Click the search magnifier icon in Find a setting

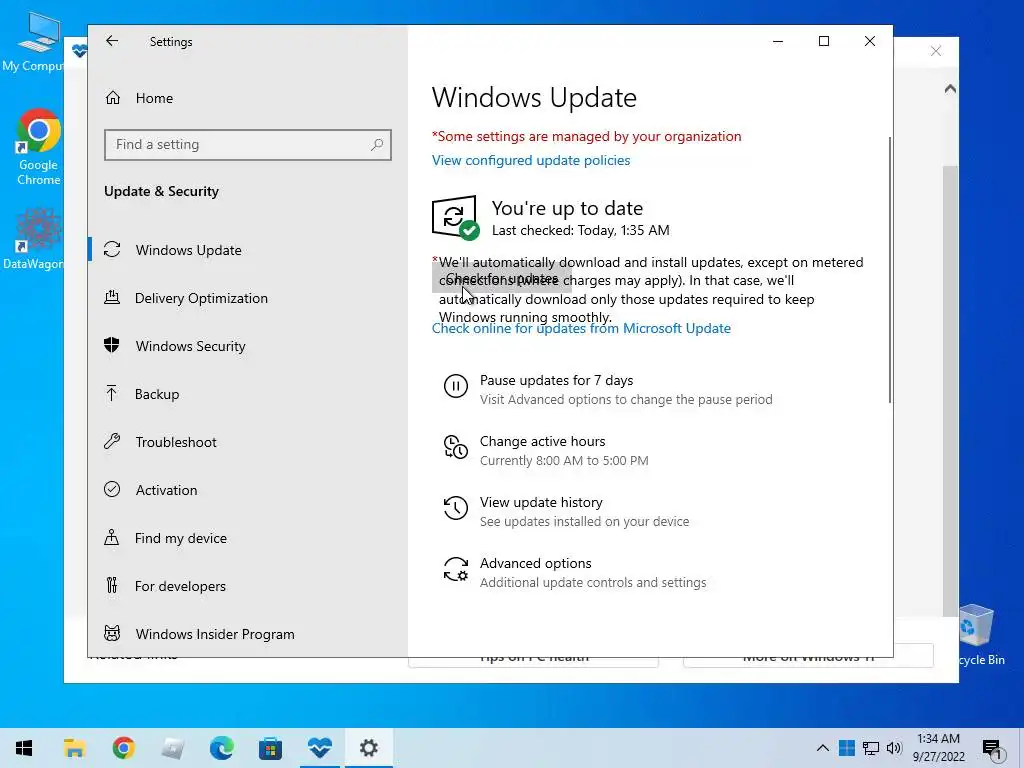[x=377, y=144]
